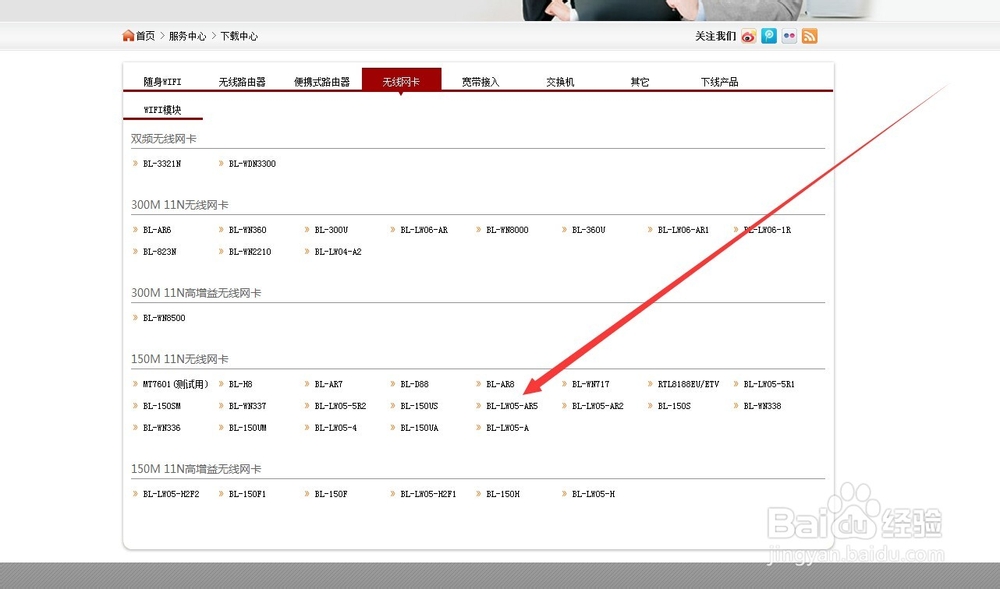Open the BL-150F product link
Image resolution: width=1000 pixels, height=589 pixels.
pos(331,494)
